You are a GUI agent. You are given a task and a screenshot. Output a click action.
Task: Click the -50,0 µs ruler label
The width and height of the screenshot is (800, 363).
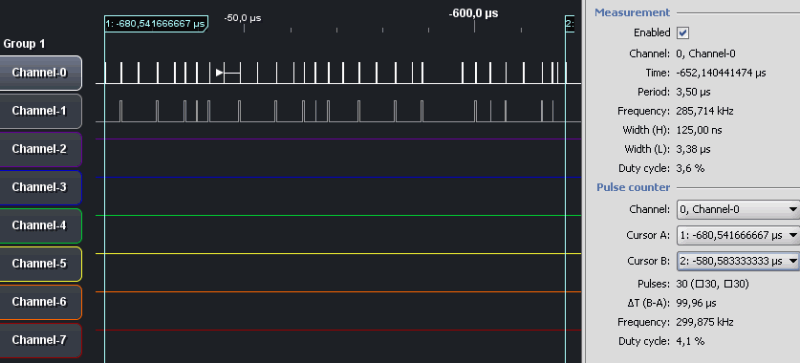tap(242, 18)
